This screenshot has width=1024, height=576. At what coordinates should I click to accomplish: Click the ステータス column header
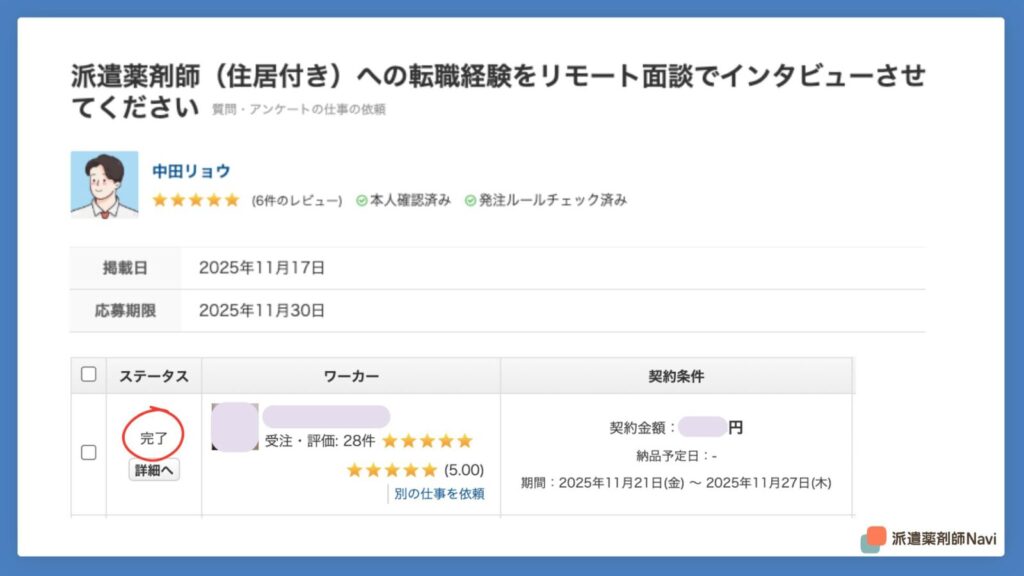pos(154,376)
